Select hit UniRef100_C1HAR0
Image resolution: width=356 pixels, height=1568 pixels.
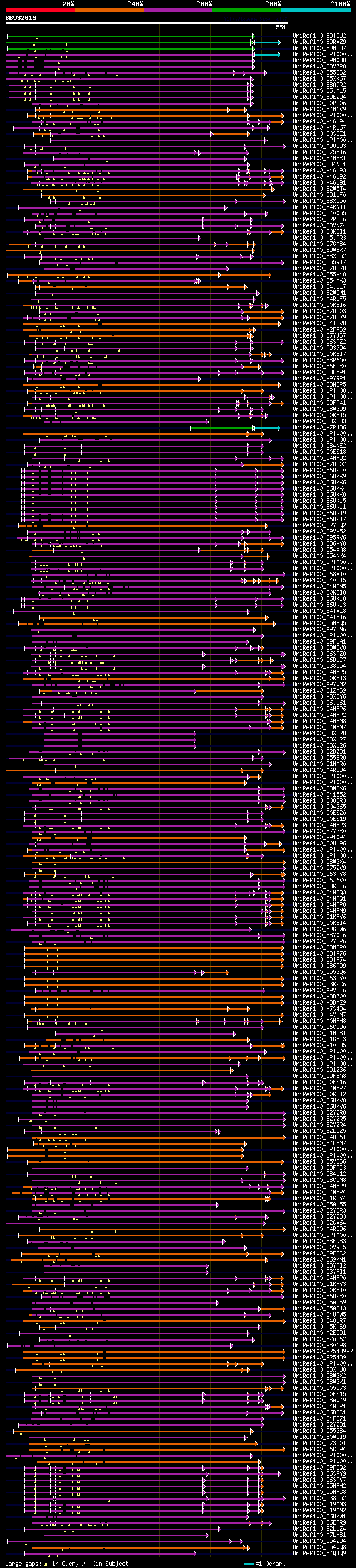[x=319, y=764]
